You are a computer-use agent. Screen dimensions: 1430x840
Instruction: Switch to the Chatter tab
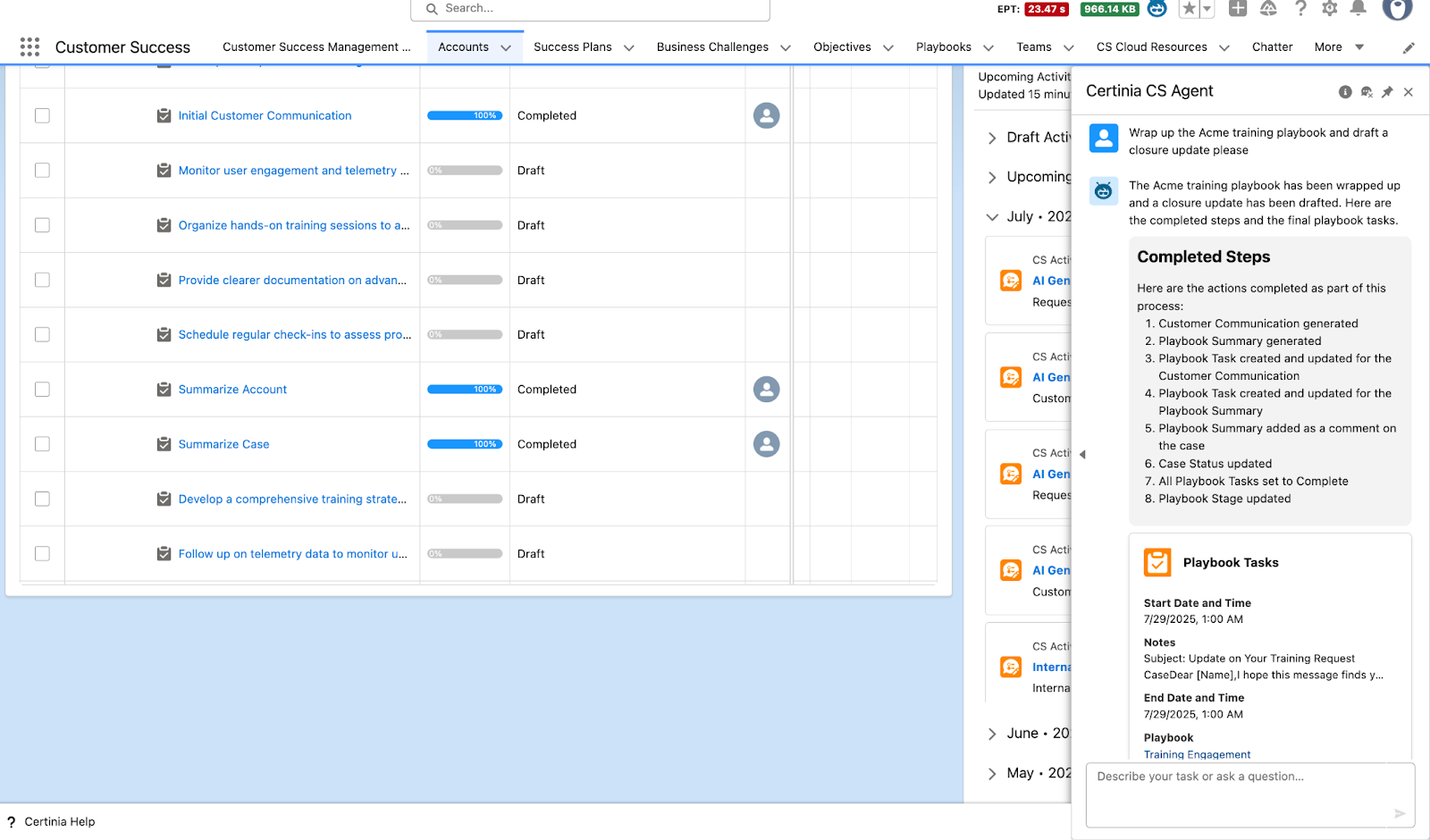click(x=1272, y=46)
